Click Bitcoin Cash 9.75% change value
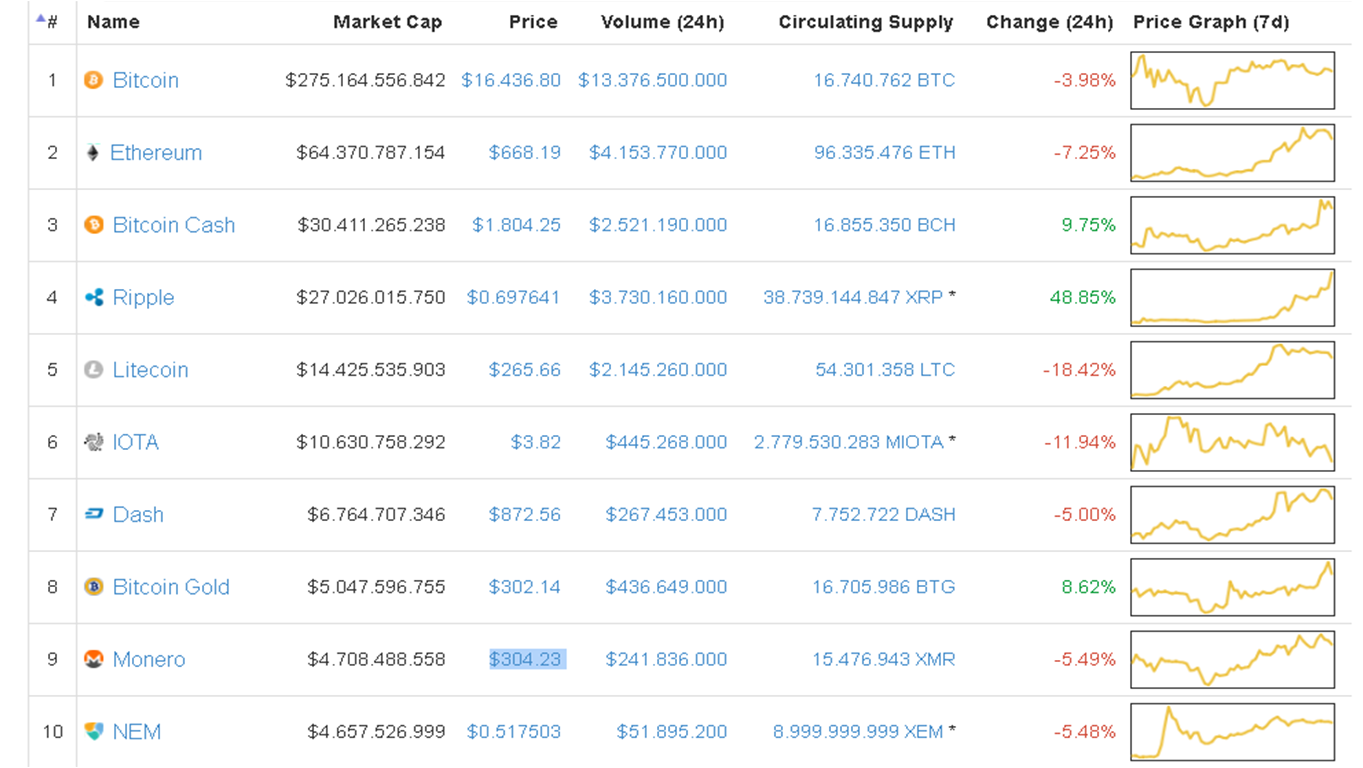Screen dimensions: 1363x768 pyautogui.click(x=1089, y=225)
